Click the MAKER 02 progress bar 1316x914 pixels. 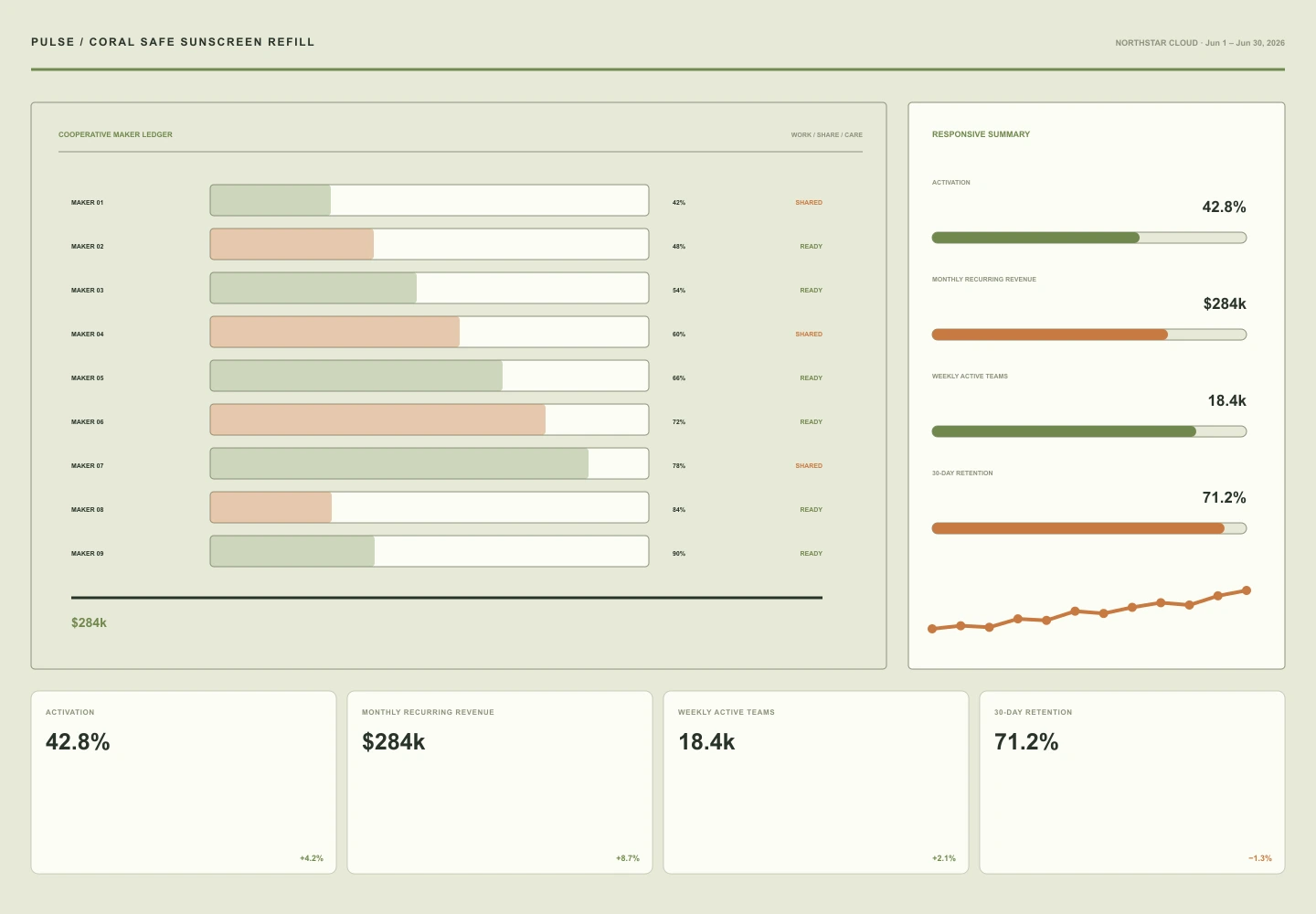click(x=430, y=244)
